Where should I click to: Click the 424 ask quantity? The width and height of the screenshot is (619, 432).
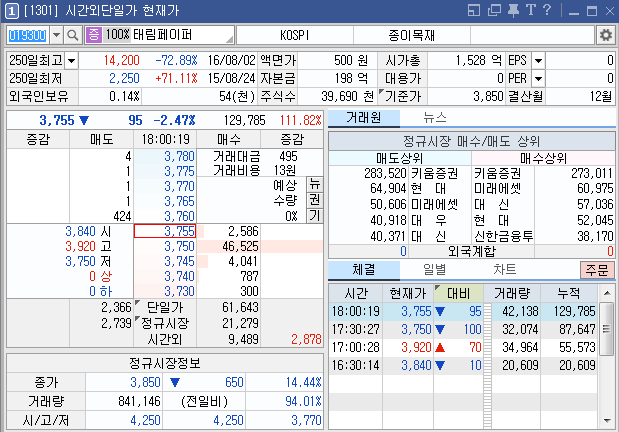point(122,216)
